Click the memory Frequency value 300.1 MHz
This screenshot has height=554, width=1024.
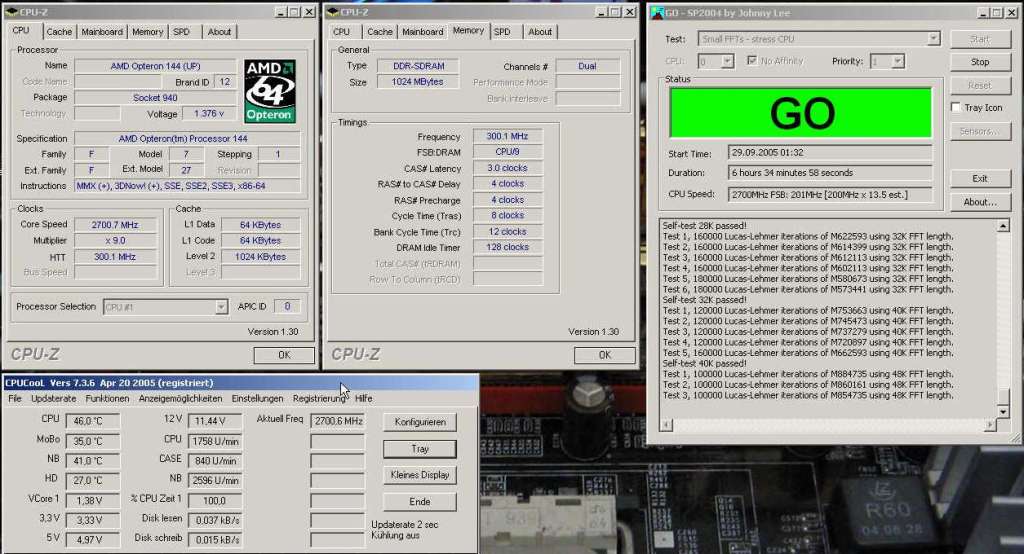coord(507,136)
